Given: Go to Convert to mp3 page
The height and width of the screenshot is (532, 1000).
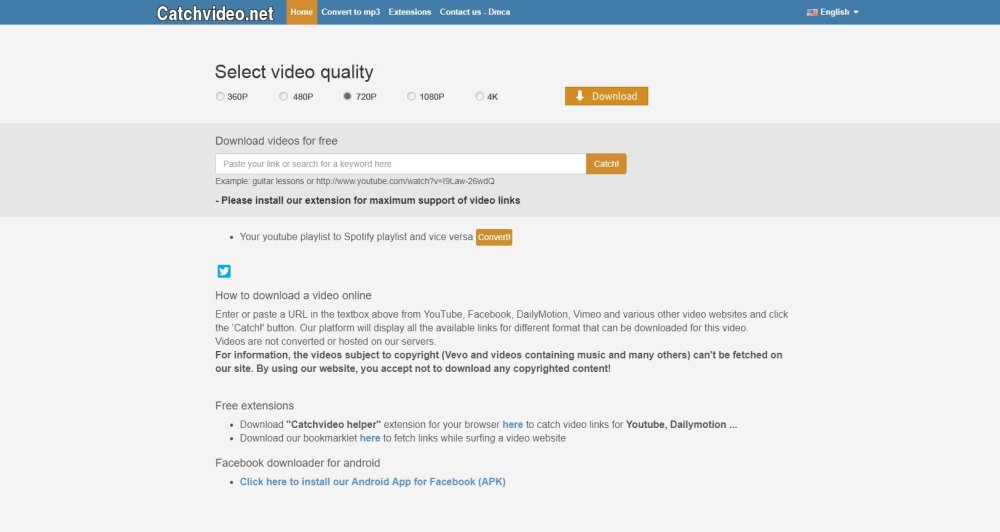Looking at the screenshot, I should coord(350,12).
